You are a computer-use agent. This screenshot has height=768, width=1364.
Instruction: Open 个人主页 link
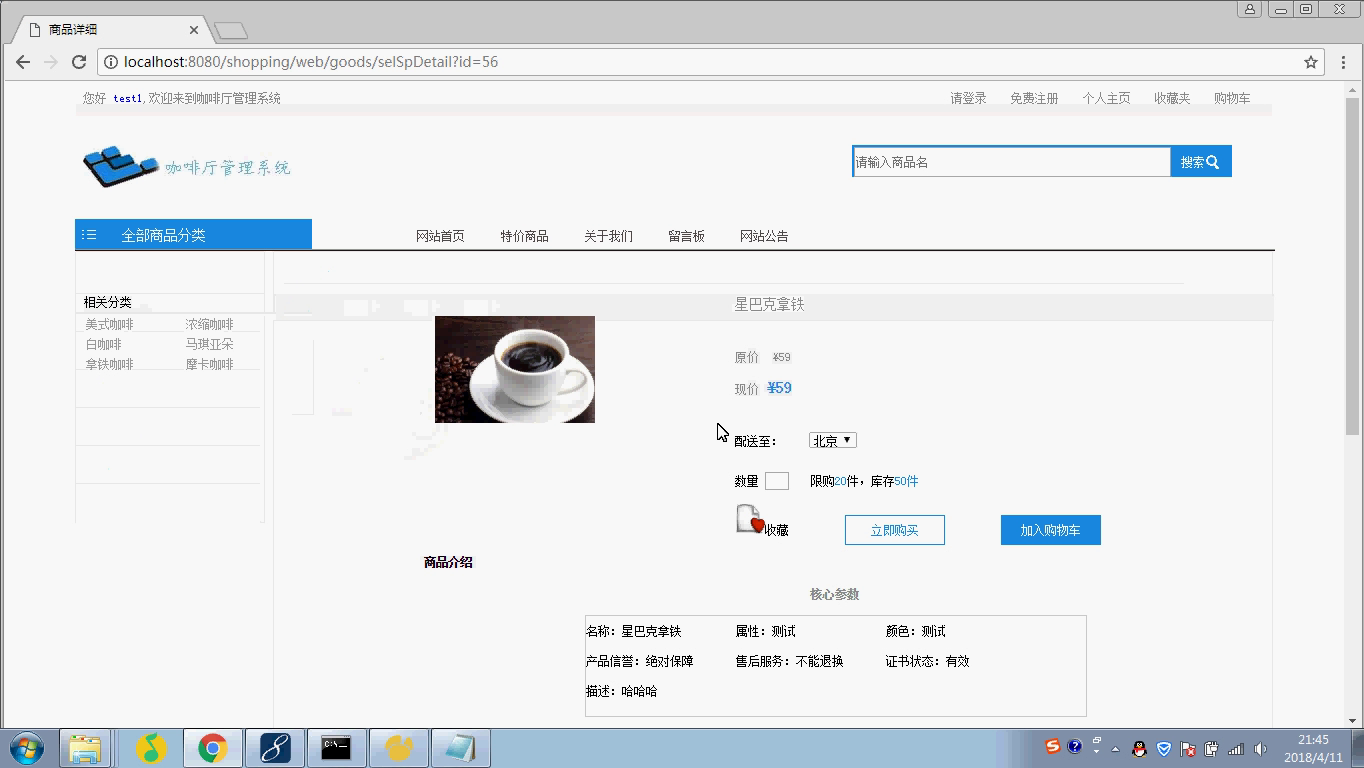coord(1106,98)
